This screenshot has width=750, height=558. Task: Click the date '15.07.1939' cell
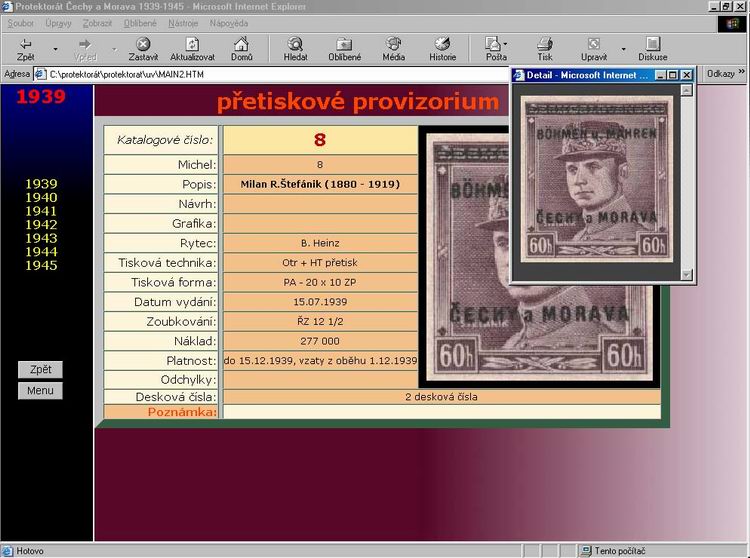[320, 302]
